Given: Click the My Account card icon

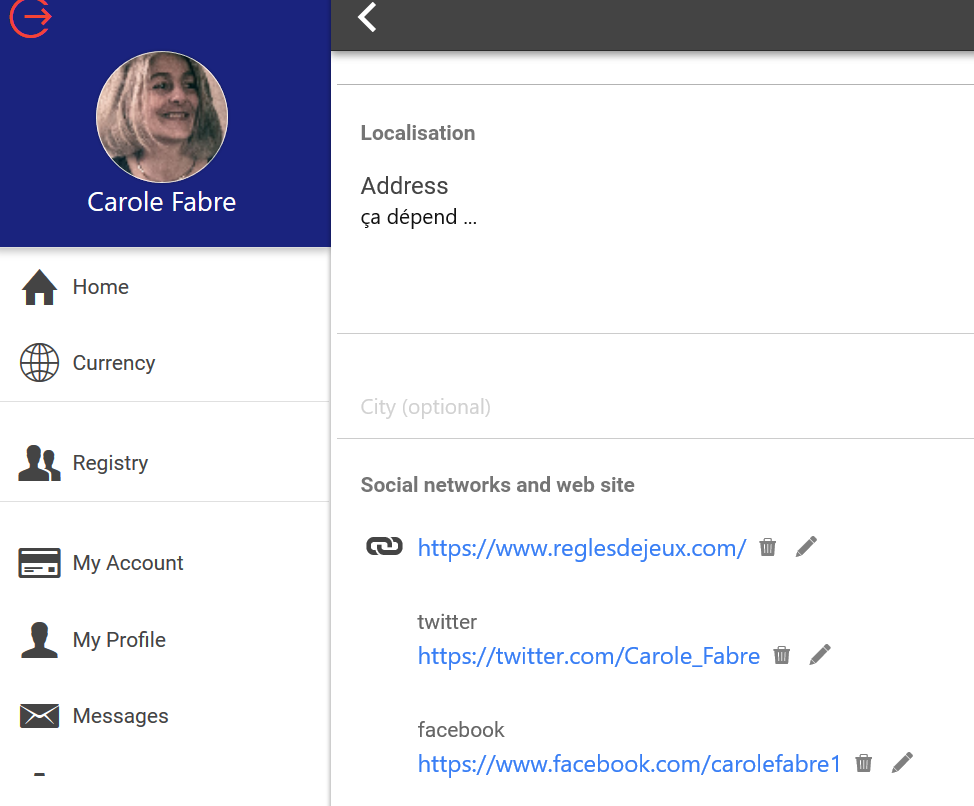Looking at the screenshot, I should pos(39,563).
